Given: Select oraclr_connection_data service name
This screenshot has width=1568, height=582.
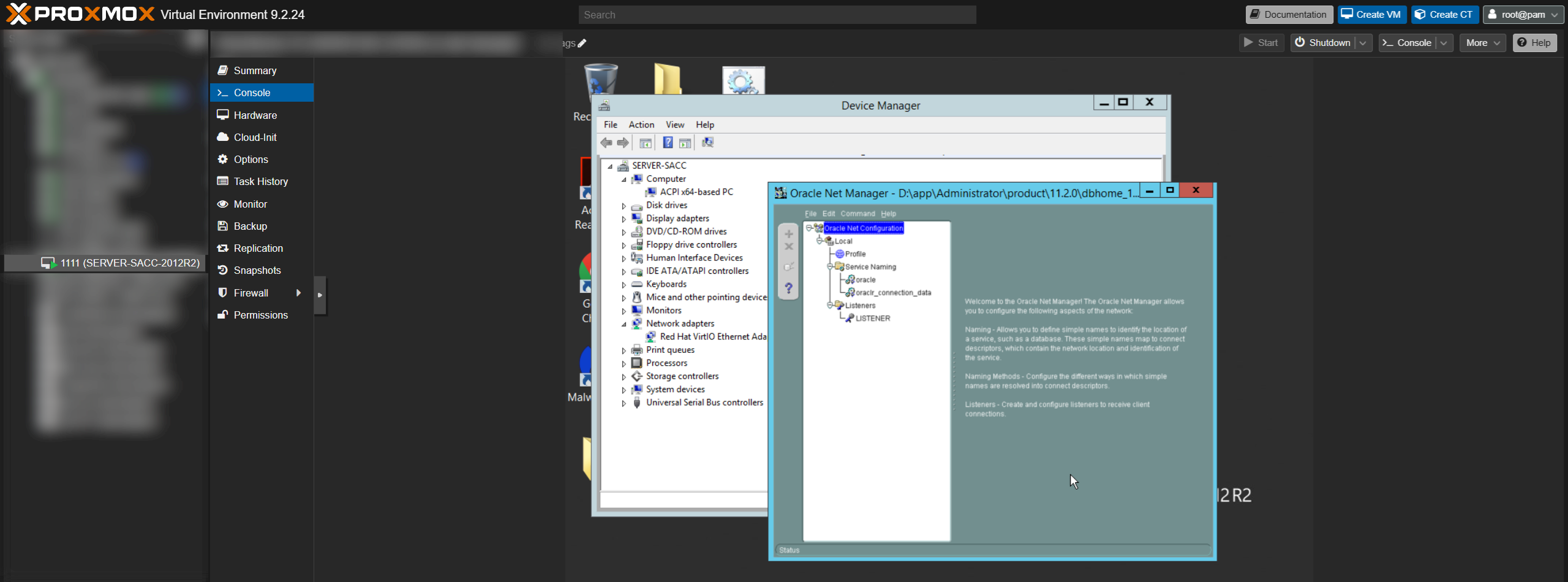Looking at the screenshot, I should tap(893, 293).
